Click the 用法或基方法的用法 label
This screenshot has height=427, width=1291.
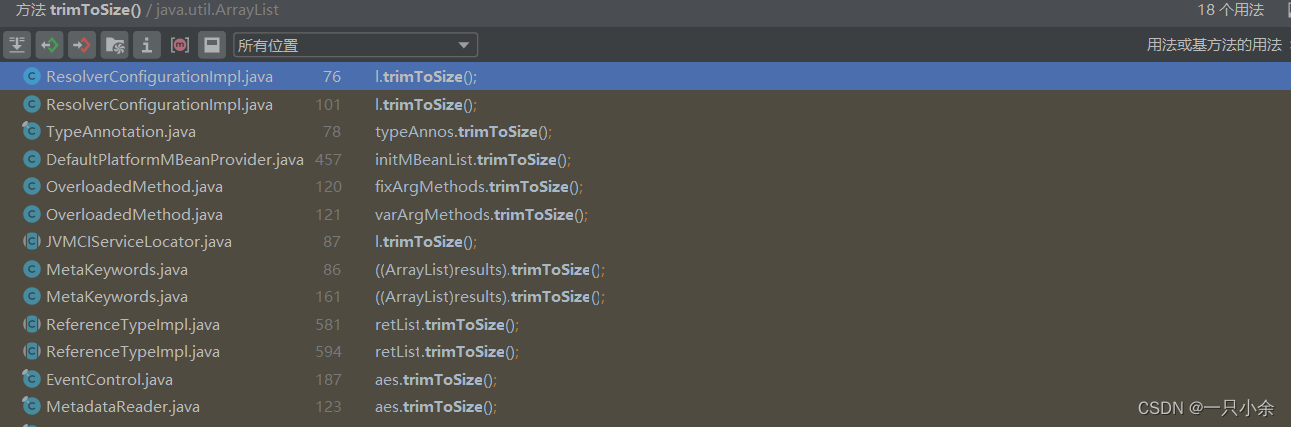point(1213,45)
